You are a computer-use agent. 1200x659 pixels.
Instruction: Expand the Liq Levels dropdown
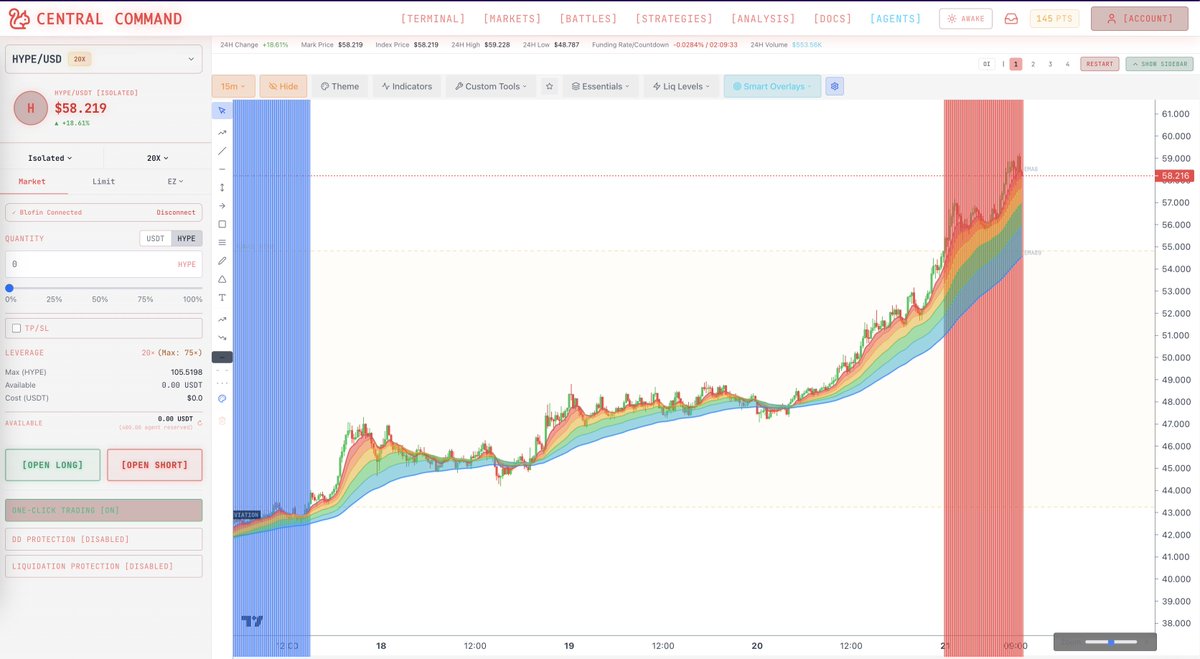pos(681,86)
